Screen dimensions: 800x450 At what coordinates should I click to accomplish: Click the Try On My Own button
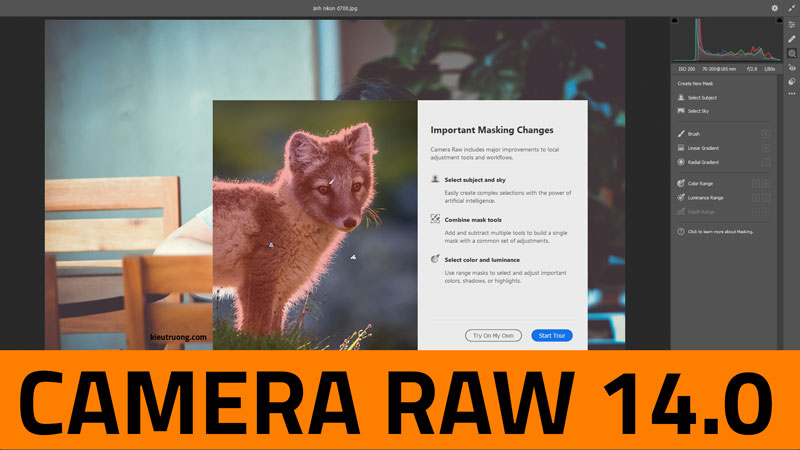(493, 335)
